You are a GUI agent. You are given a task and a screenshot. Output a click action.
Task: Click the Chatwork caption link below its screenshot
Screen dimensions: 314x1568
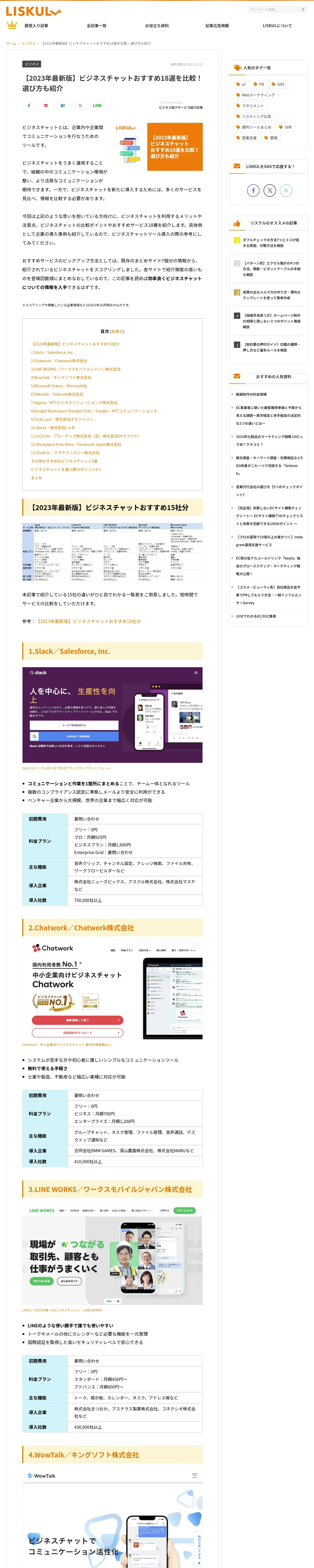[67, 1045]
